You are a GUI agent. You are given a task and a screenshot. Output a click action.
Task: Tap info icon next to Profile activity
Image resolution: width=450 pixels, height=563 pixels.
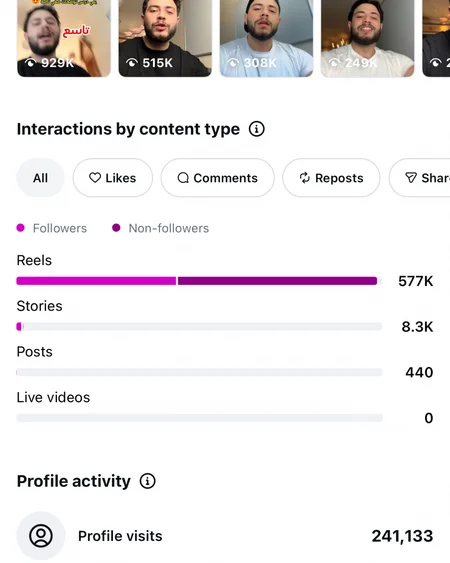click(147, 481)
